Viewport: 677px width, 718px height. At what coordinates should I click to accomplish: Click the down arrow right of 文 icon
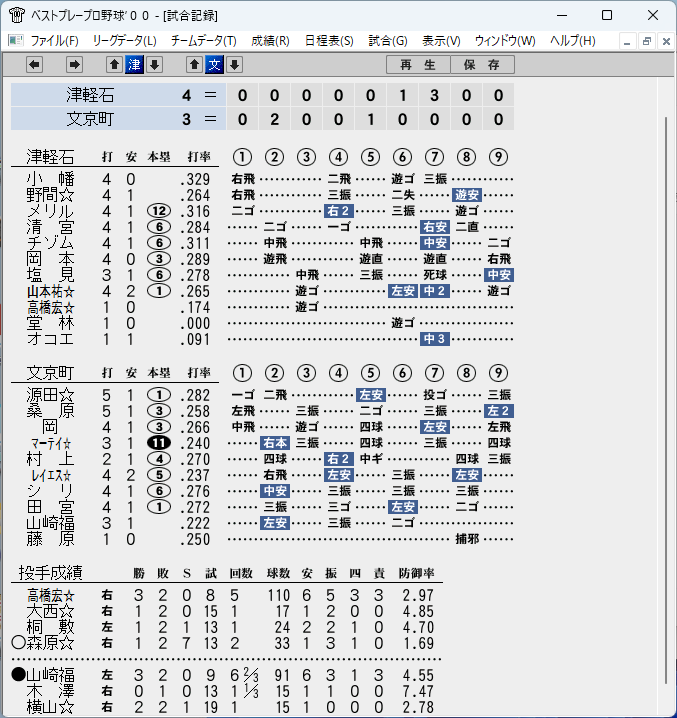[x=235, y=65]
